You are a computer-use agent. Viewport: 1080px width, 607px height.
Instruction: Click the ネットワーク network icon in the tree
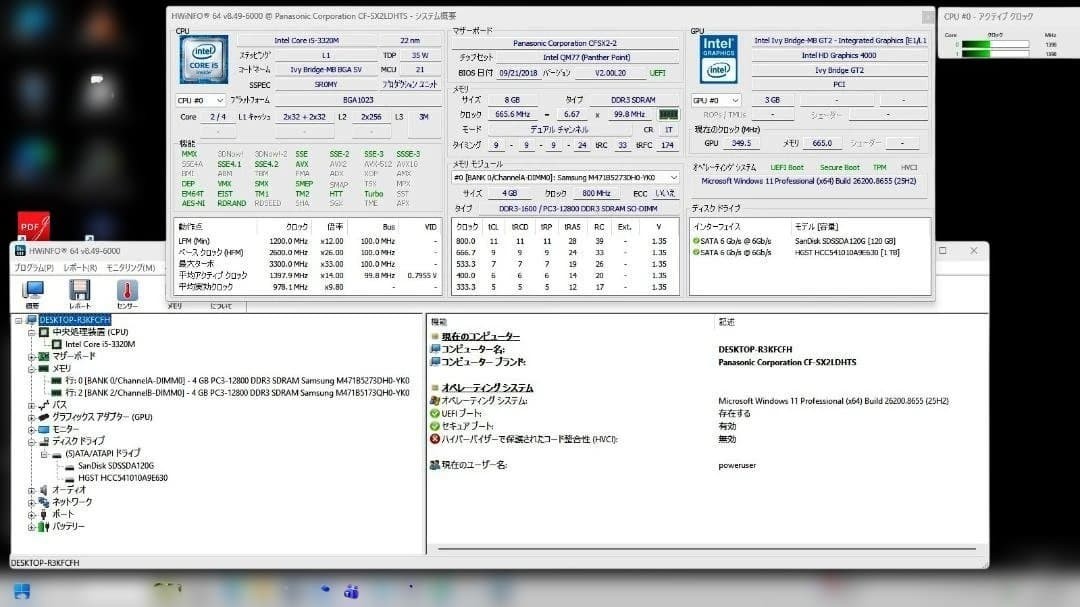(43, 502)
